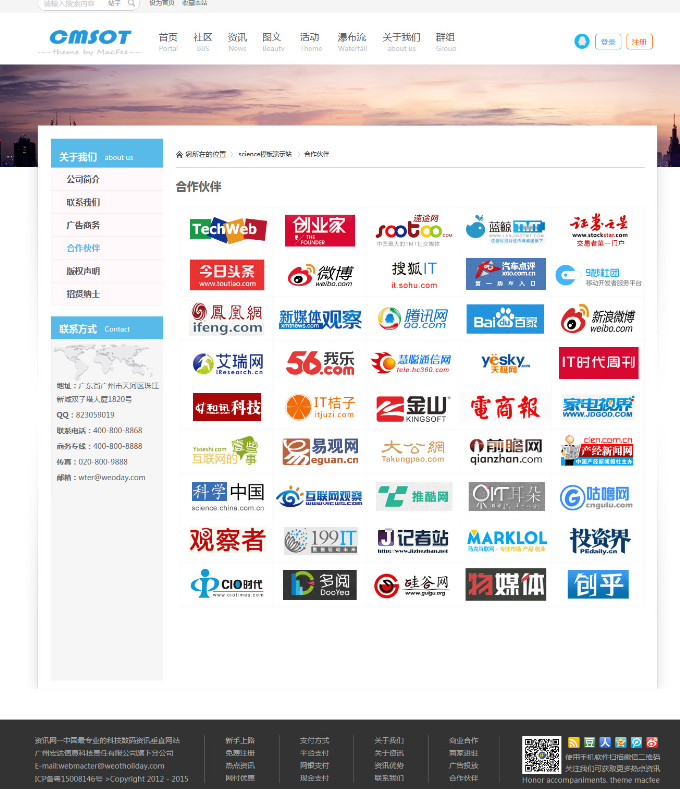680x789 pixels.
Task: Click the home breadcrumb icon
Action: coord(179,154)
